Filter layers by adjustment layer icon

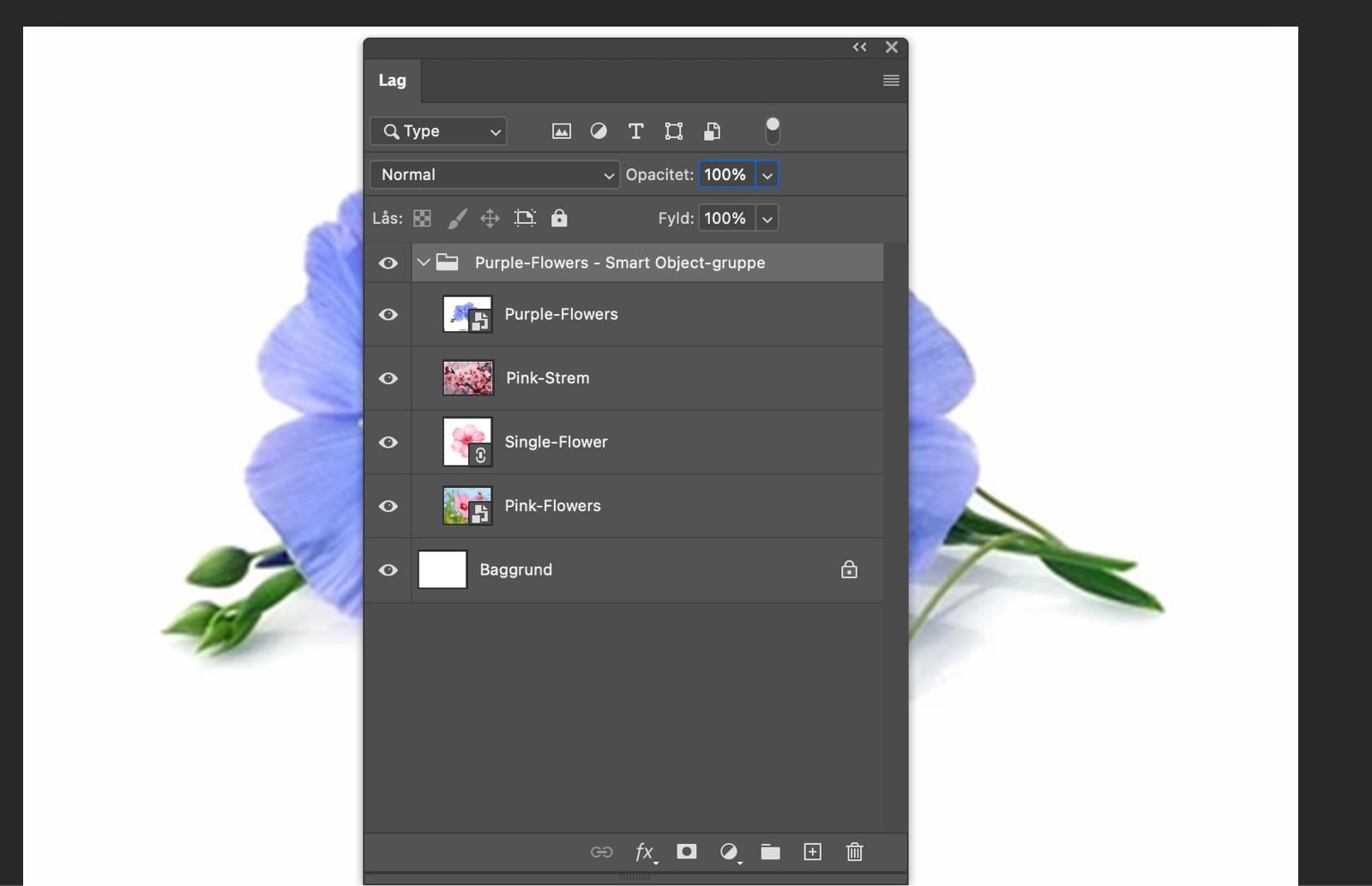point(599,131)
